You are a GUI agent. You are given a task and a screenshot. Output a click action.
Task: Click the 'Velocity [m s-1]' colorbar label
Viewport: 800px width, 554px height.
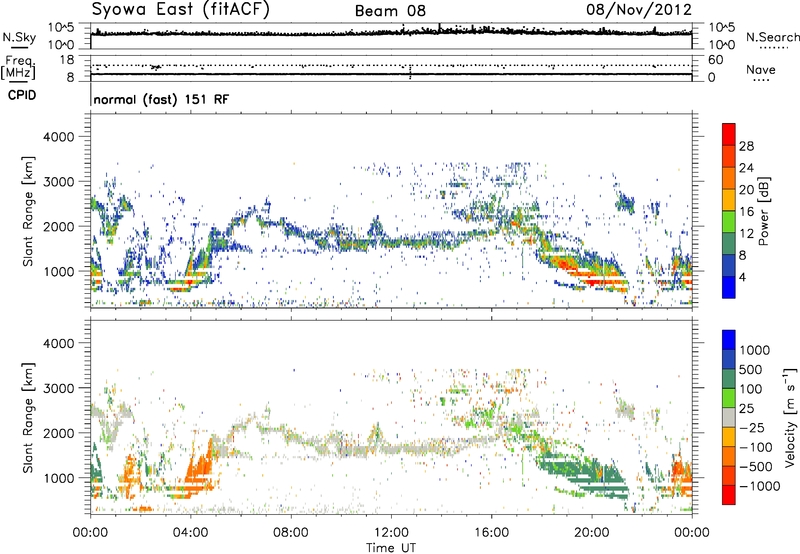pyautogui.click(x=790, y=417)
